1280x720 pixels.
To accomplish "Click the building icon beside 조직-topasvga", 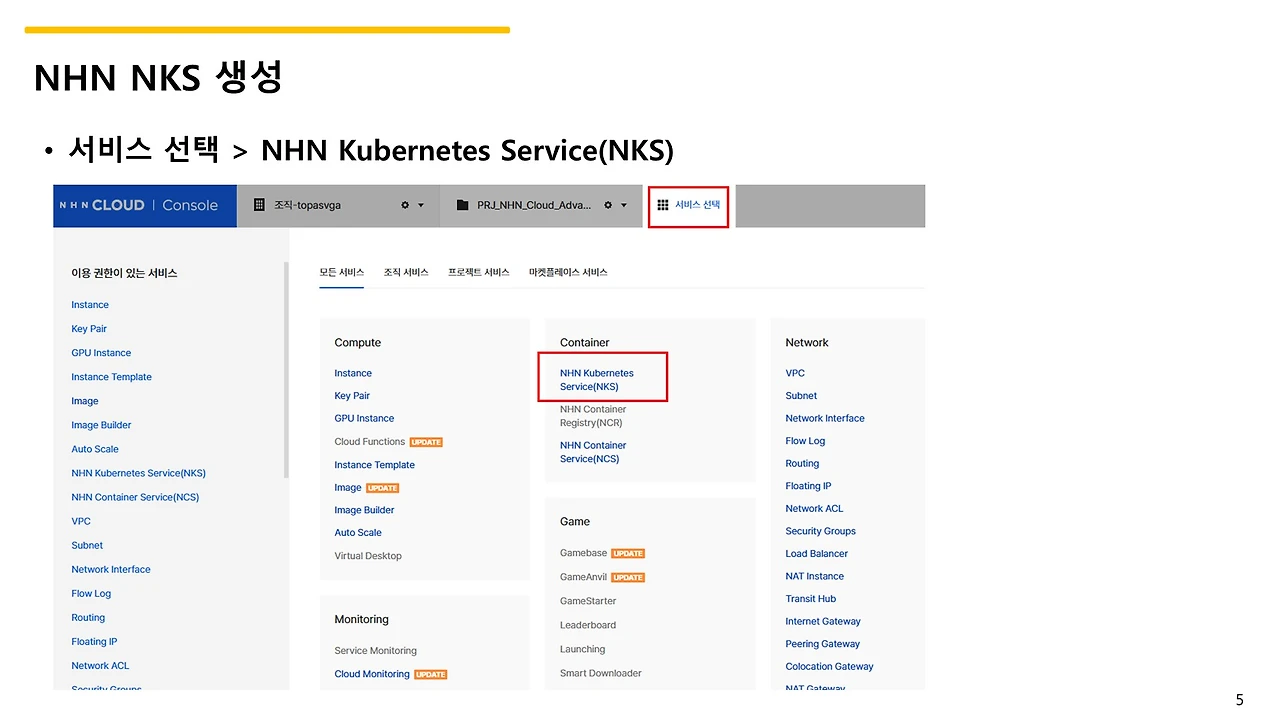I will point(259,205).
